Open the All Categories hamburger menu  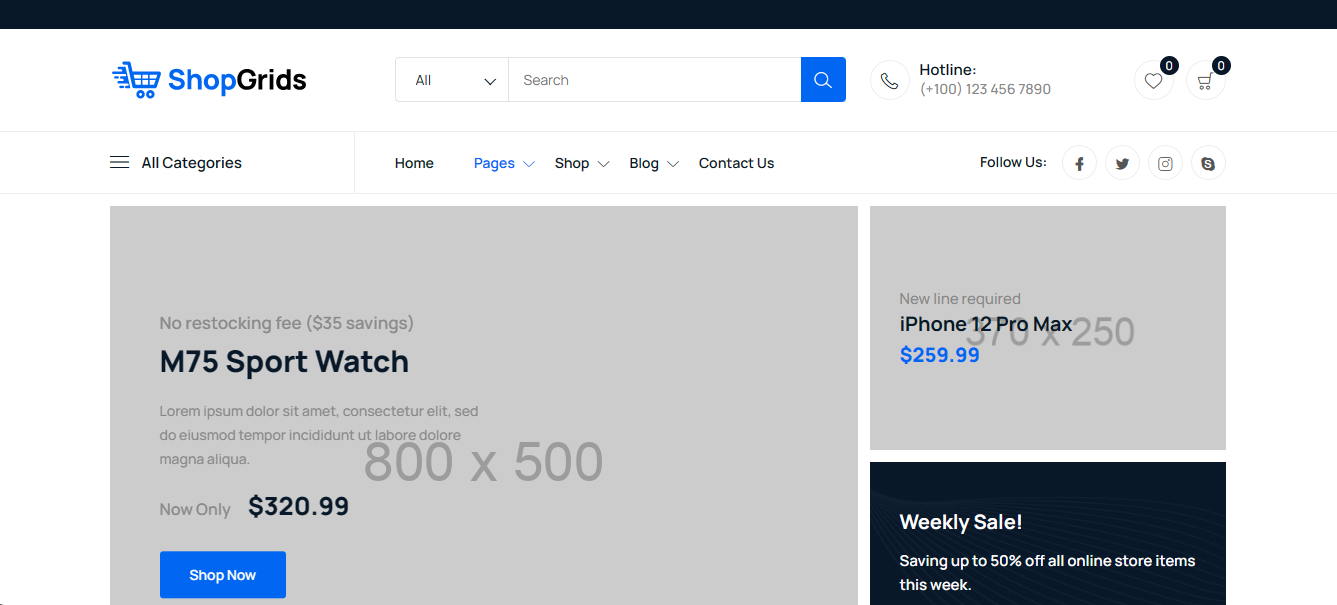(176, 163)
